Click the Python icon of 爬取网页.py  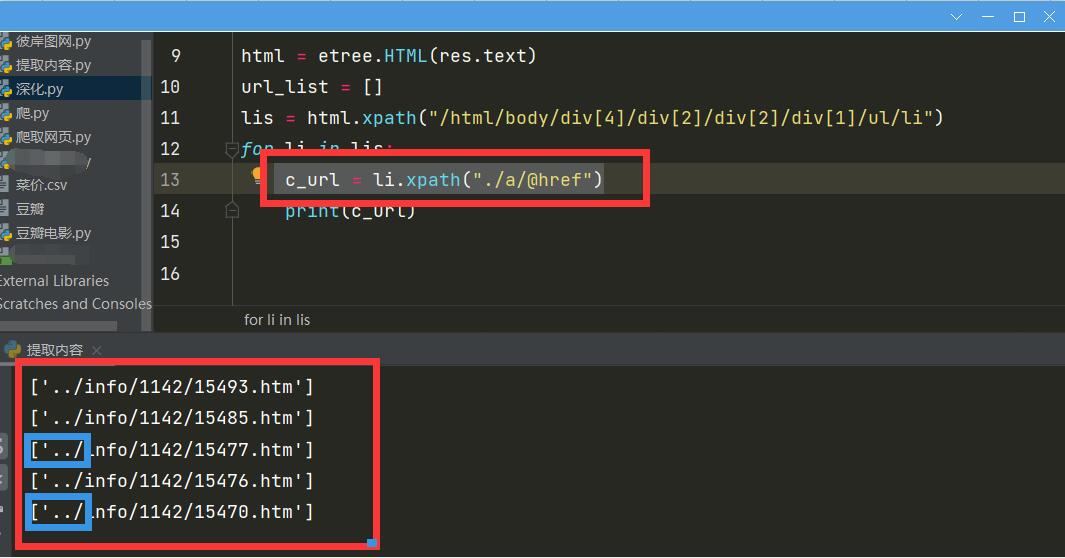tap(5, 137)
